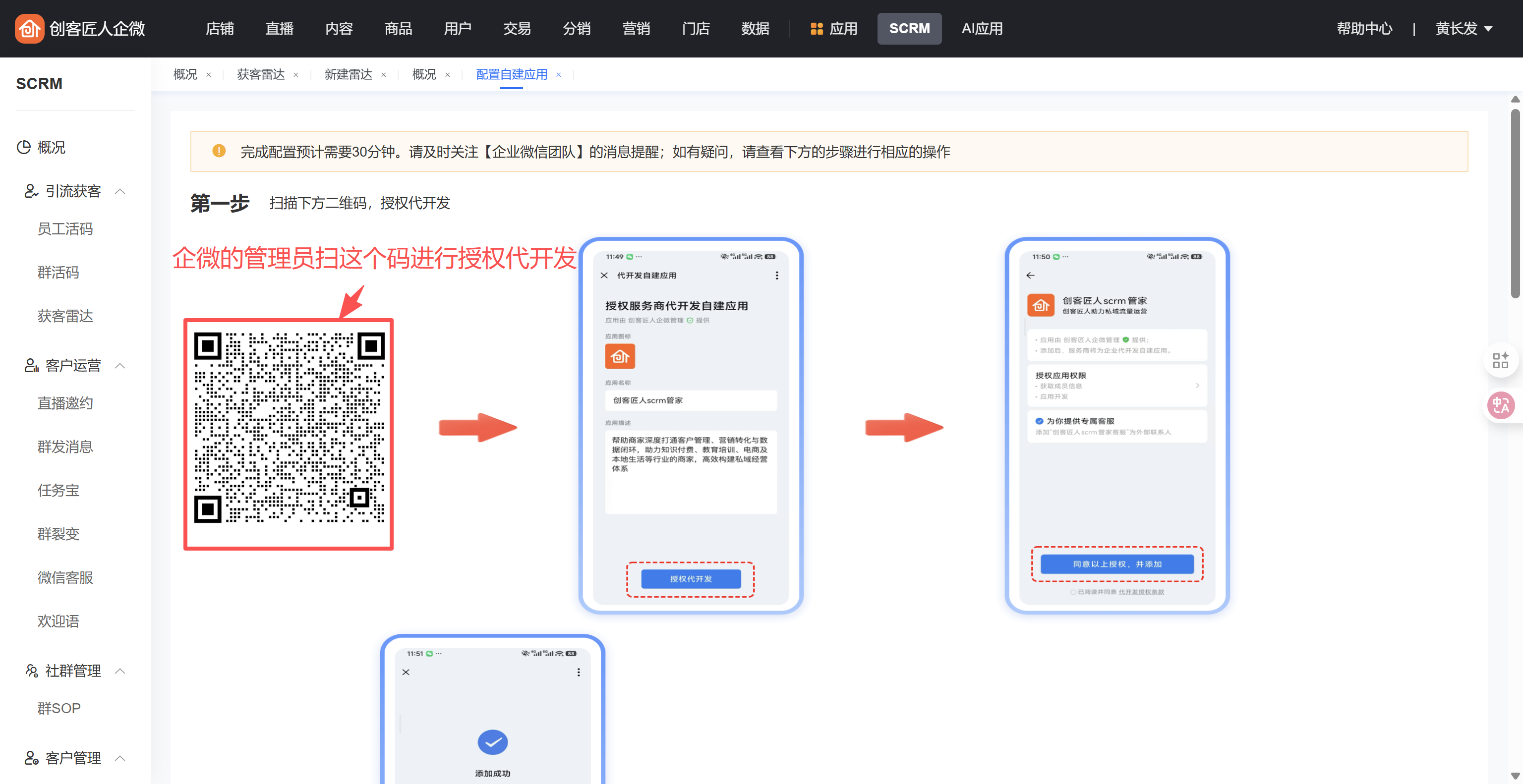1523x784 pixels.
Task: Collapse the 社群管理 section chevron
Action: pos(120,671)
